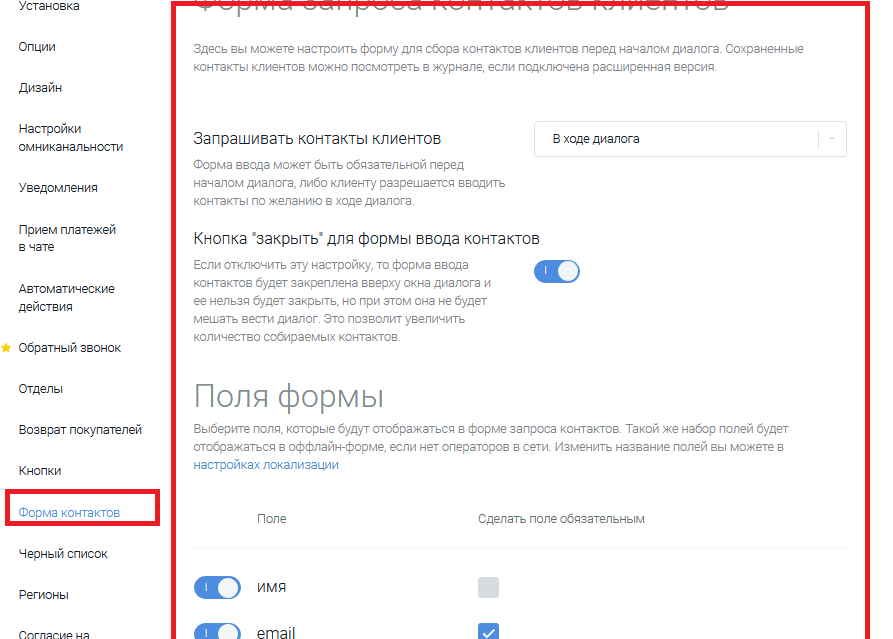Viewport: 893px width, 639px height.
Task: Go to Обратный звонок settings
Action: point(69,347)
